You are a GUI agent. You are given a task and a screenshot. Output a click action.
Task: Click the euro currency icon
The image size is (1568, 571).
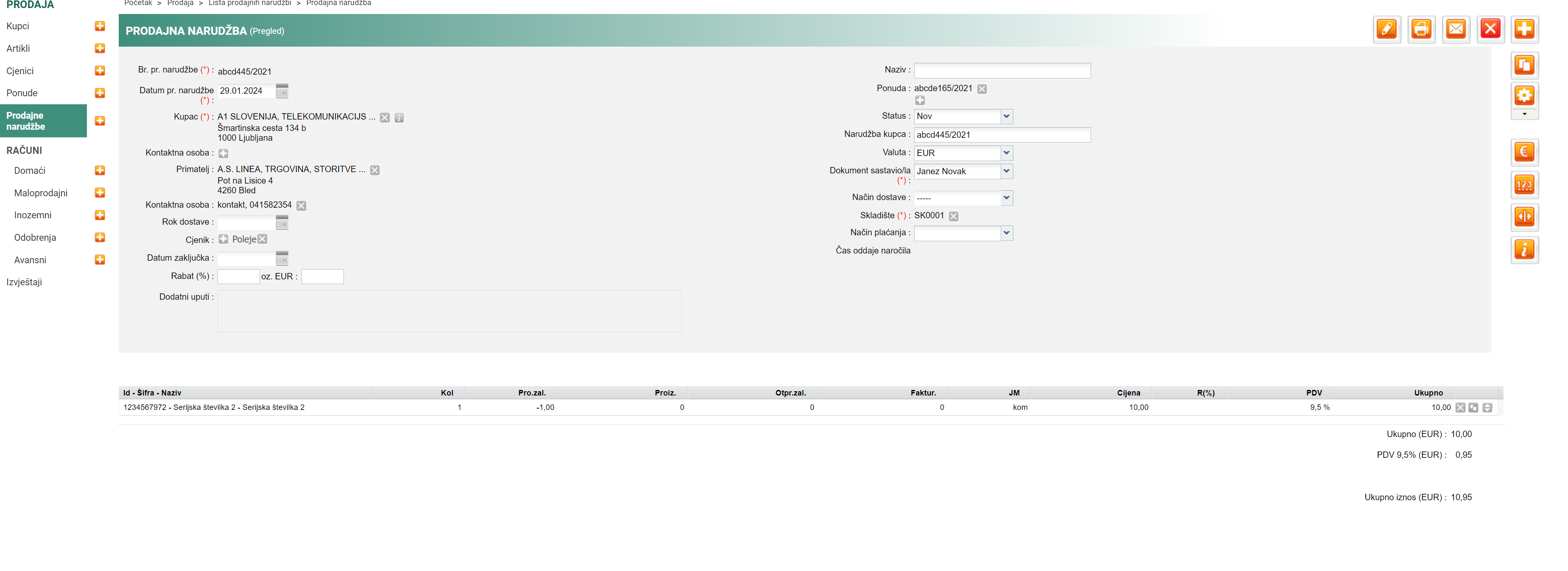pyautogui.click(x=1523, y=152)
